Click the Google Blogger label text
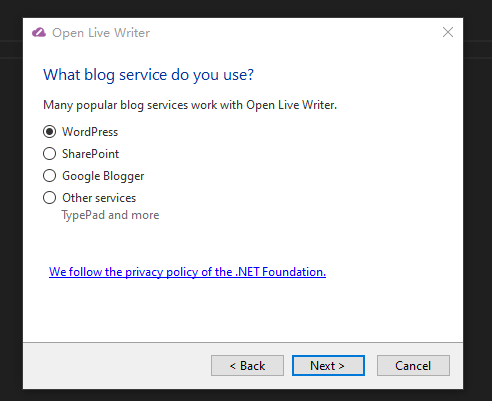 tap(103, 176)
